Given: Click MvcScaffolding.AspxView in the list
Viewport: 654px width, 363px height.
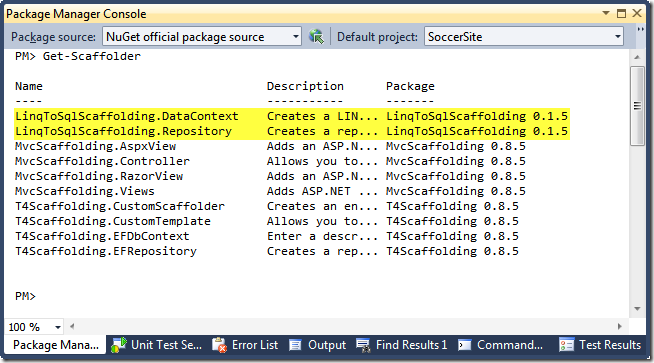Looking at the screenshot, I should [x=96, y=146].
